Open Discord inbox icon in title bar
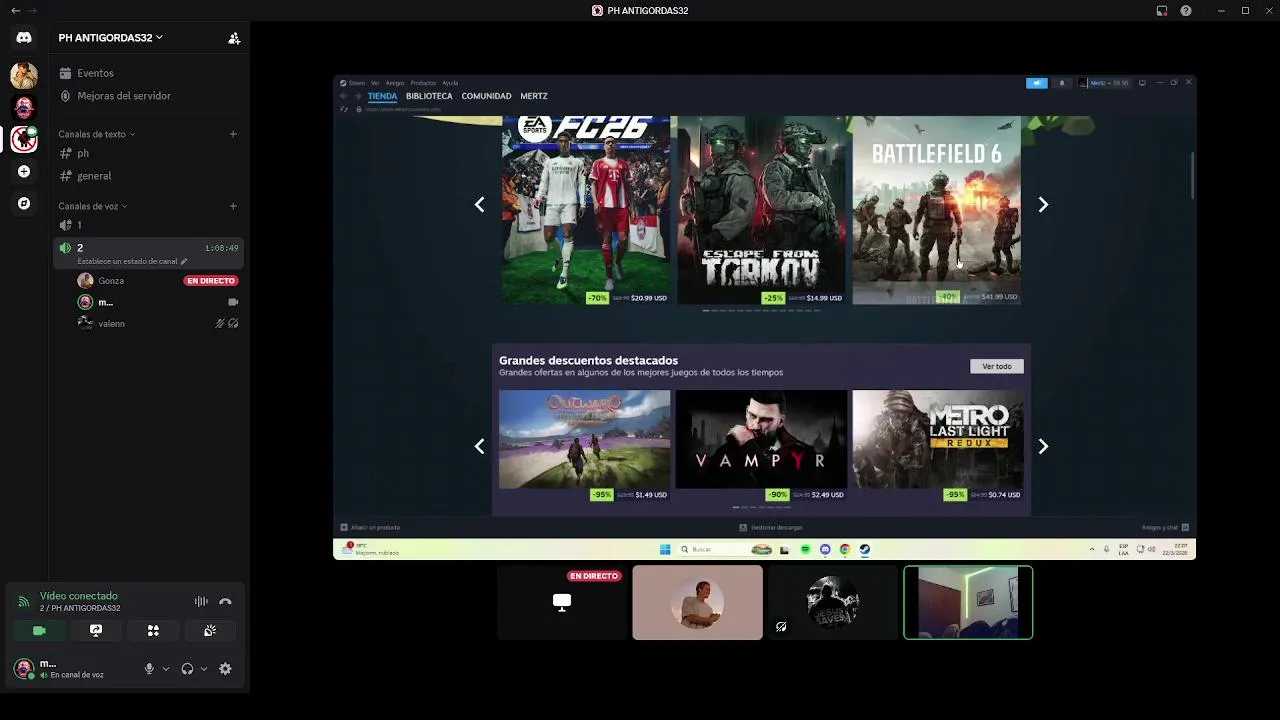The image size is (1280, 720). pyautogui.click(x=1162, y=11)
